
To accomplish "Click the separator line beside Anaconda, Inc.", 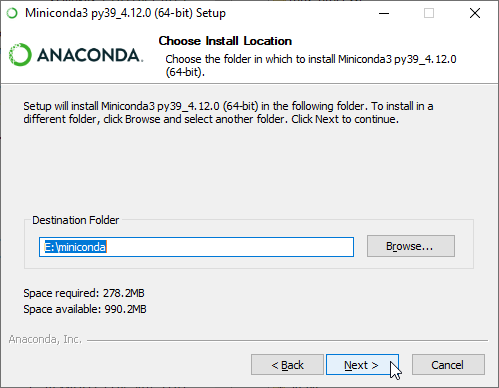I will (287, 341).
